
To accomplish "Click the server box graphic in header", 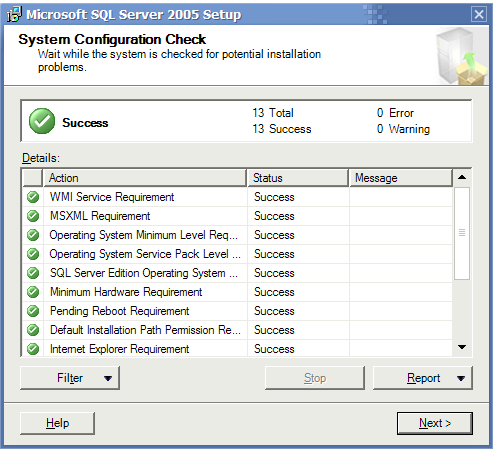I will (x=461, y=56).
